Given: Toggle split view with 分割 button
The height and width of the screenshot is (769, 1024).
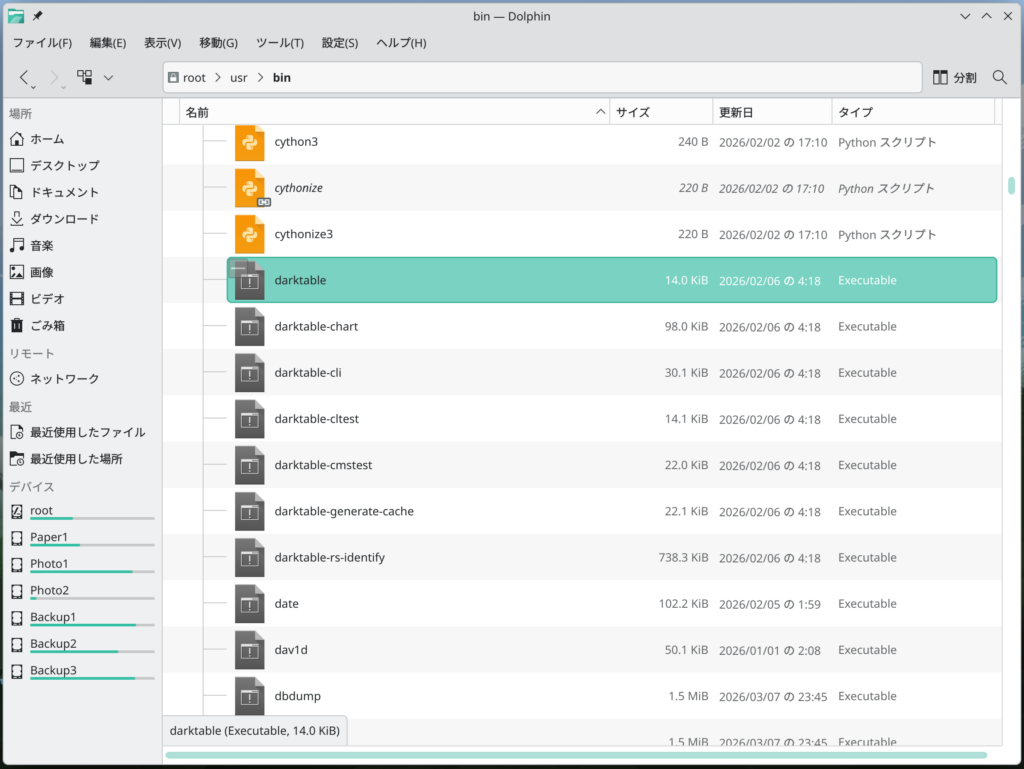Looking at the screenshot, I should point(954,77).
